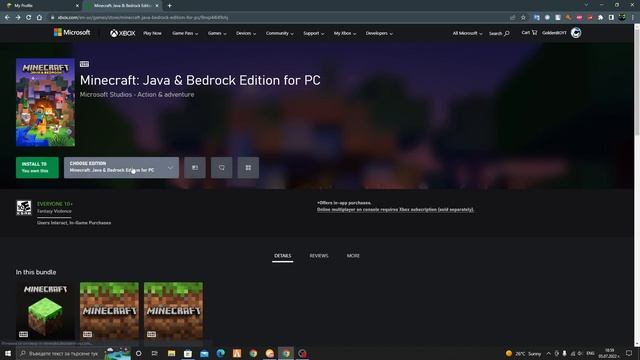
Task: Open a new browser tab
Action: tap(169, 6)
